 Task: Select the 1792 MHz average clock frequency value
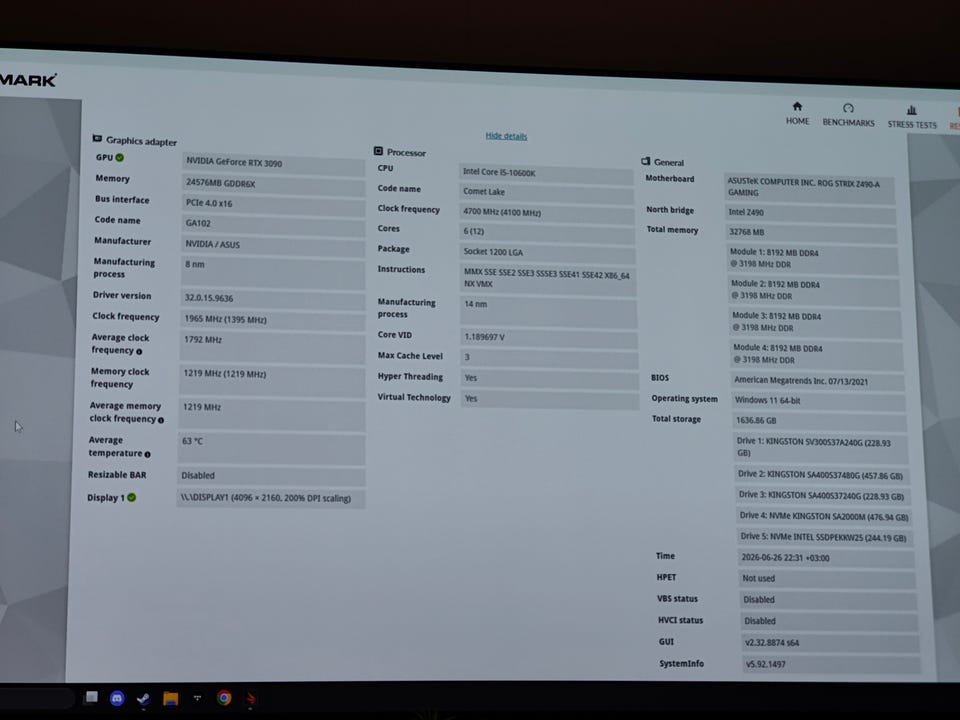pos(272,346)
